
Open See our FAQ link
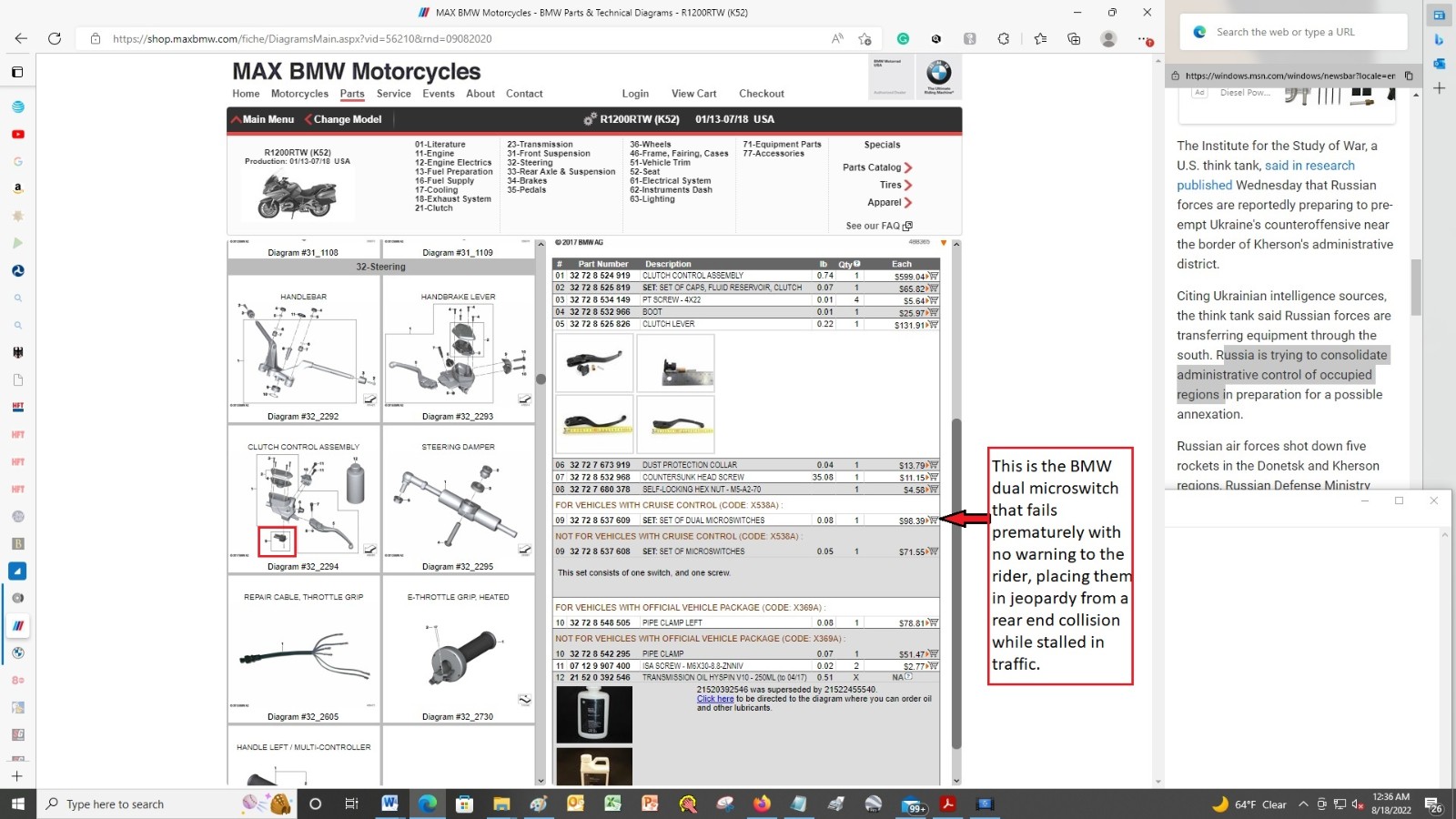pos(878,226)
